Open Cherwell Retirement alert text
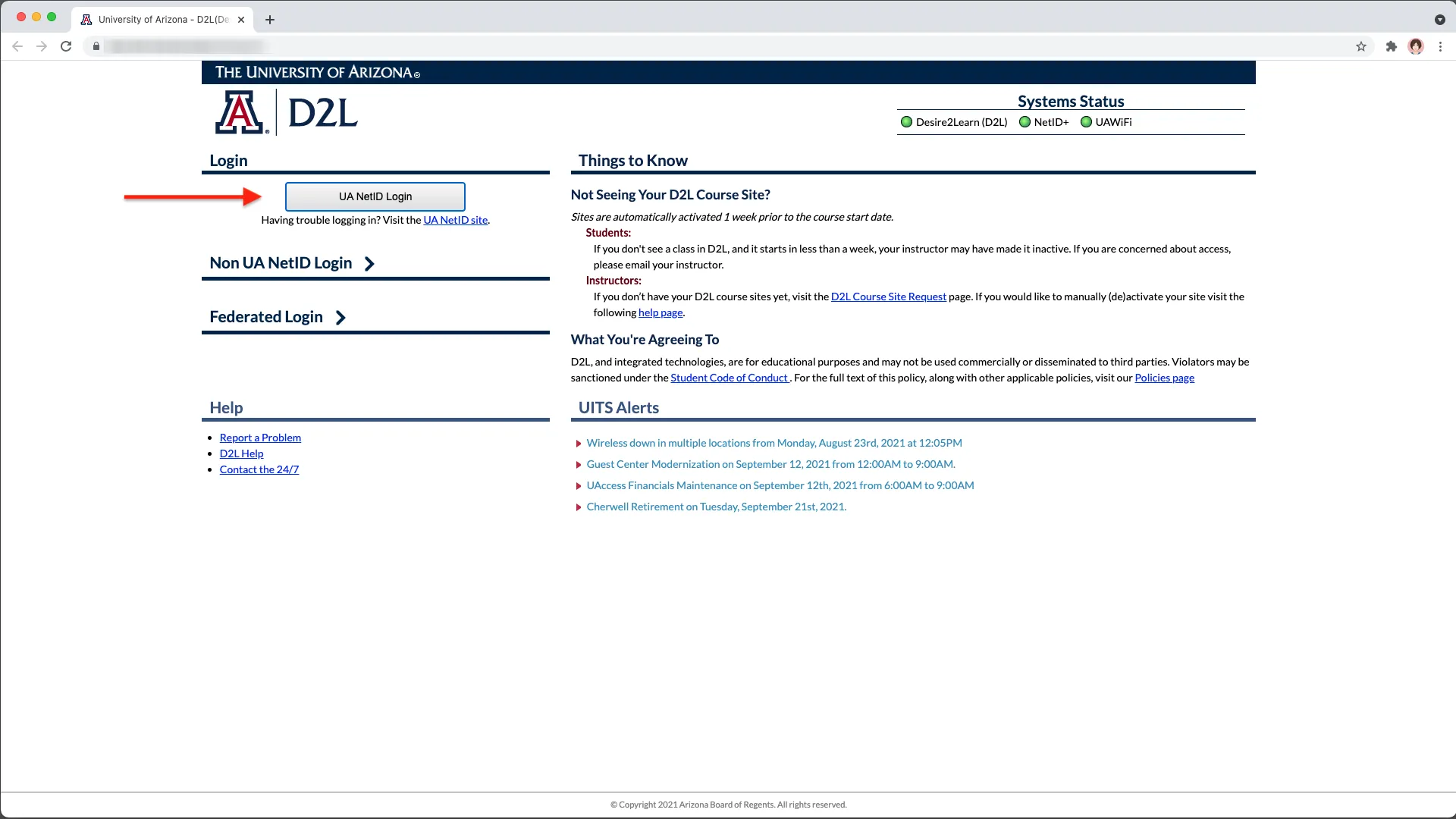Image resolution: width=1456 pixels, height=819 pixels. tap(717, 507)
